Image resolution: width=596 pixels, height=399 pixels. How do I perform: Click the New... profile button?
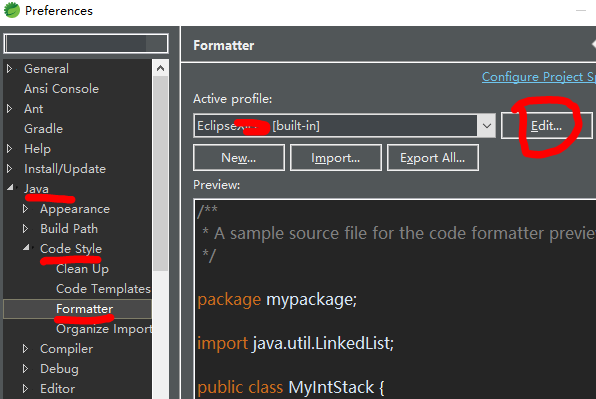point(239,158)
